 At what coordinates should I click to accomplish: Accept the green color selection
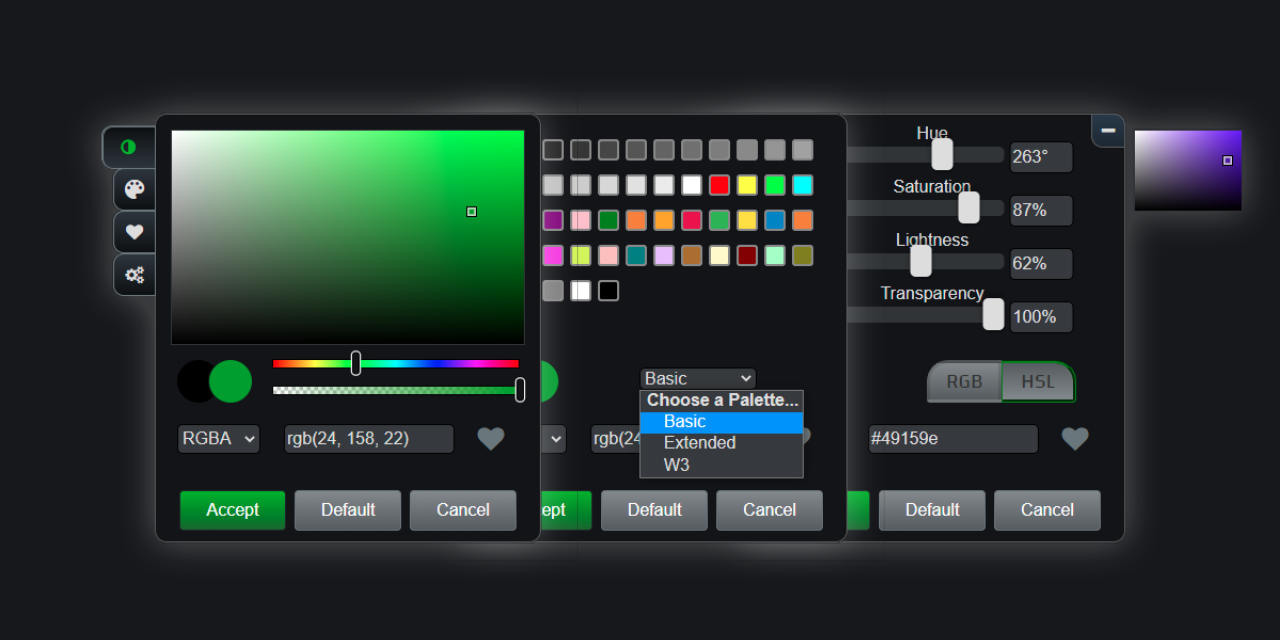pyautogui.click(x=232, y=510)
